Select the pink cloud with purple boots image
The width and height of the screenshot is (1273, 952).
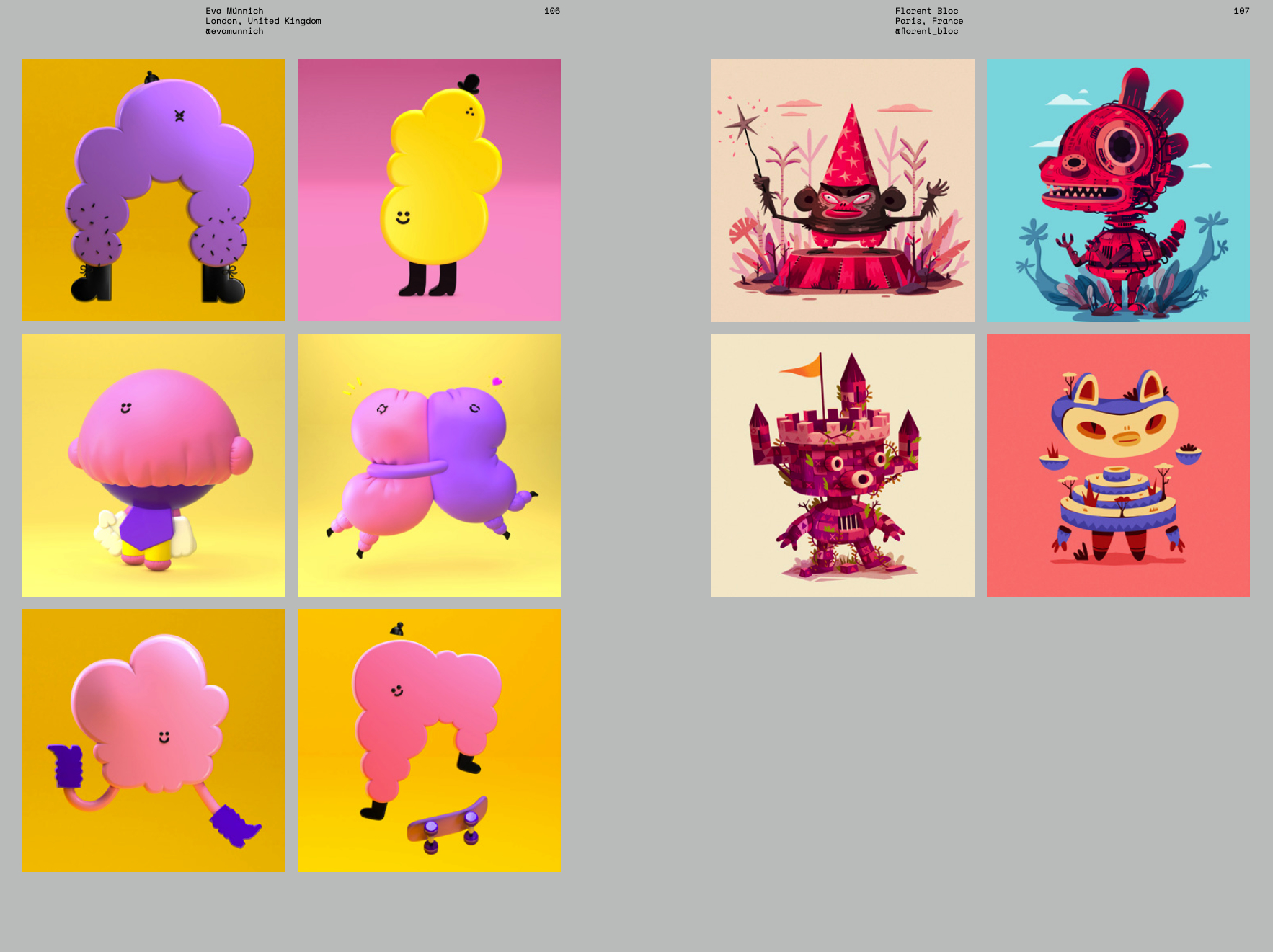(x=154, y=740)
